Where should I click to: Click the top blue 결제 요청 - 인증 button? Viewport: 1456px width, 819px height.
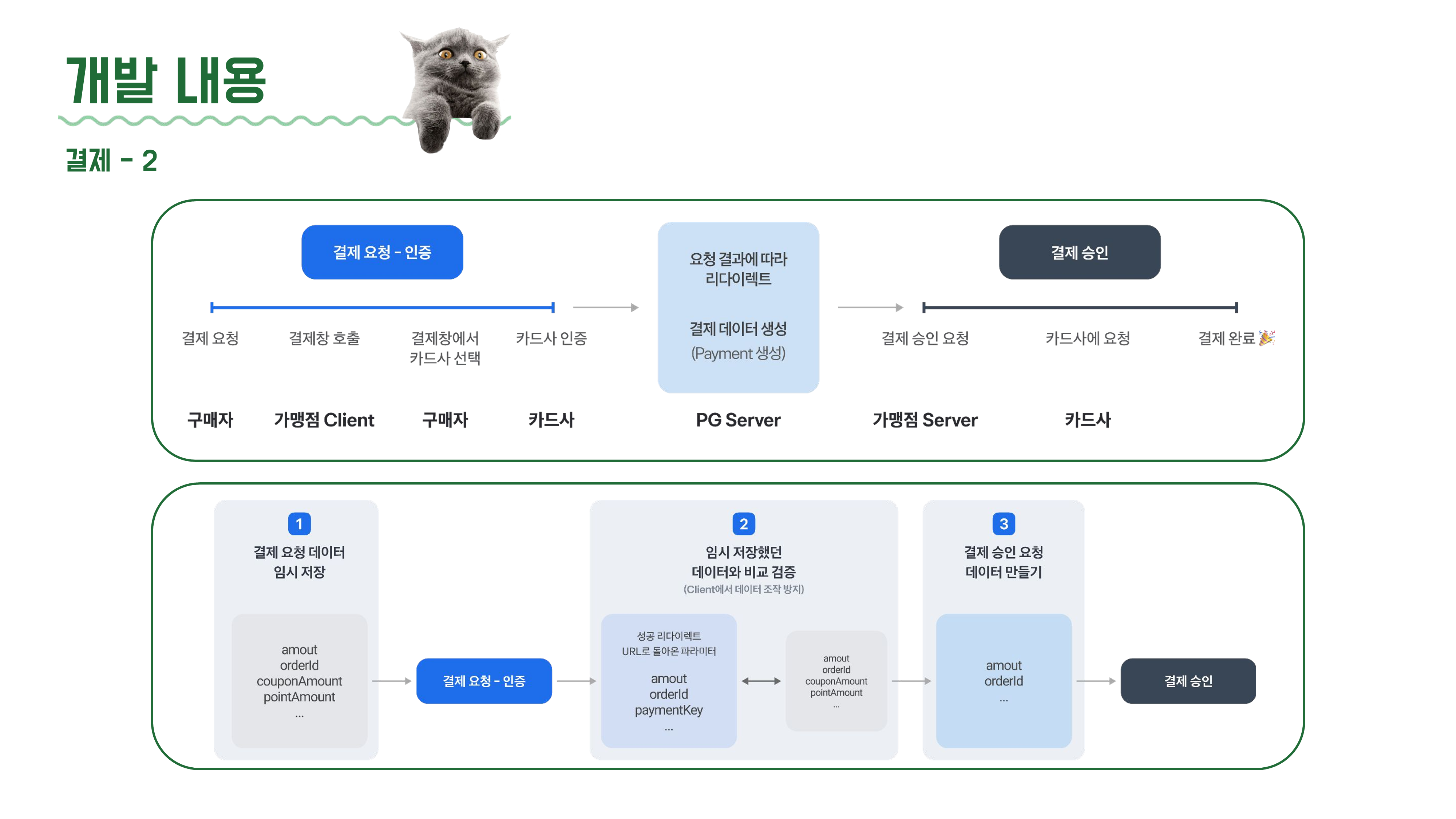382,252
